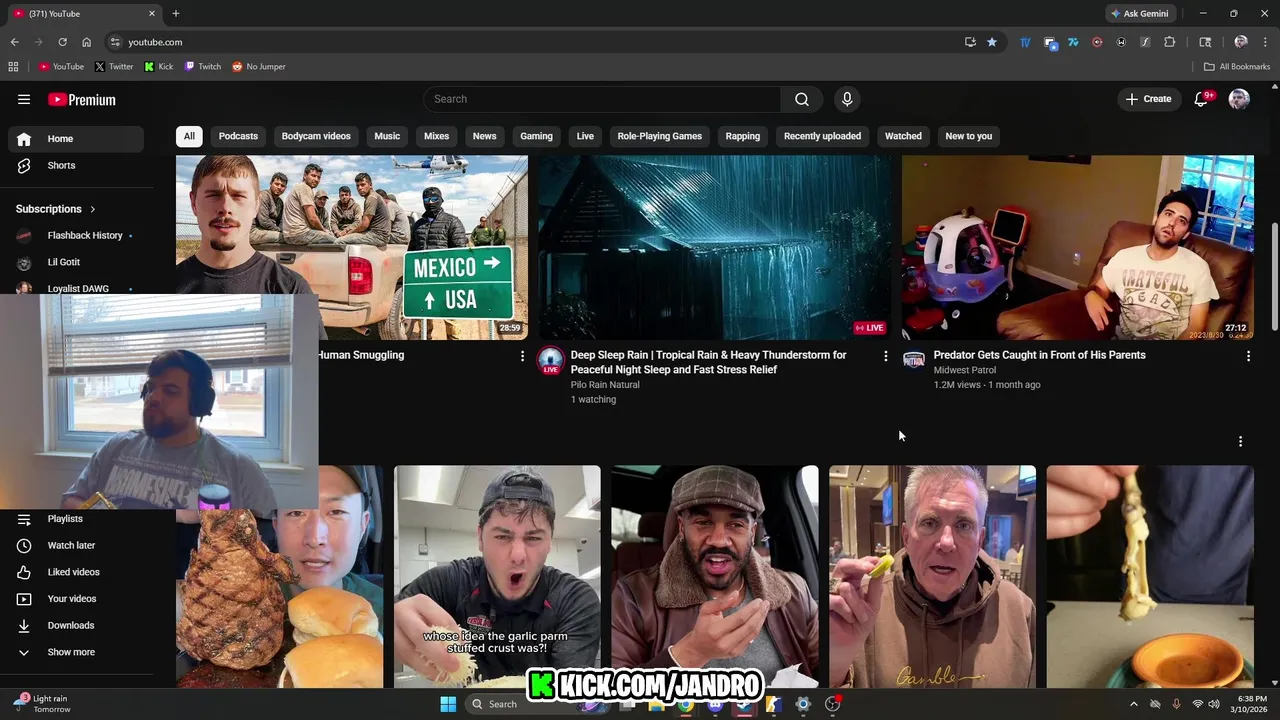Screen dimensions: 1280x720
Task: Open the Settings gear on the taskbar
Action: pos(803,704)
